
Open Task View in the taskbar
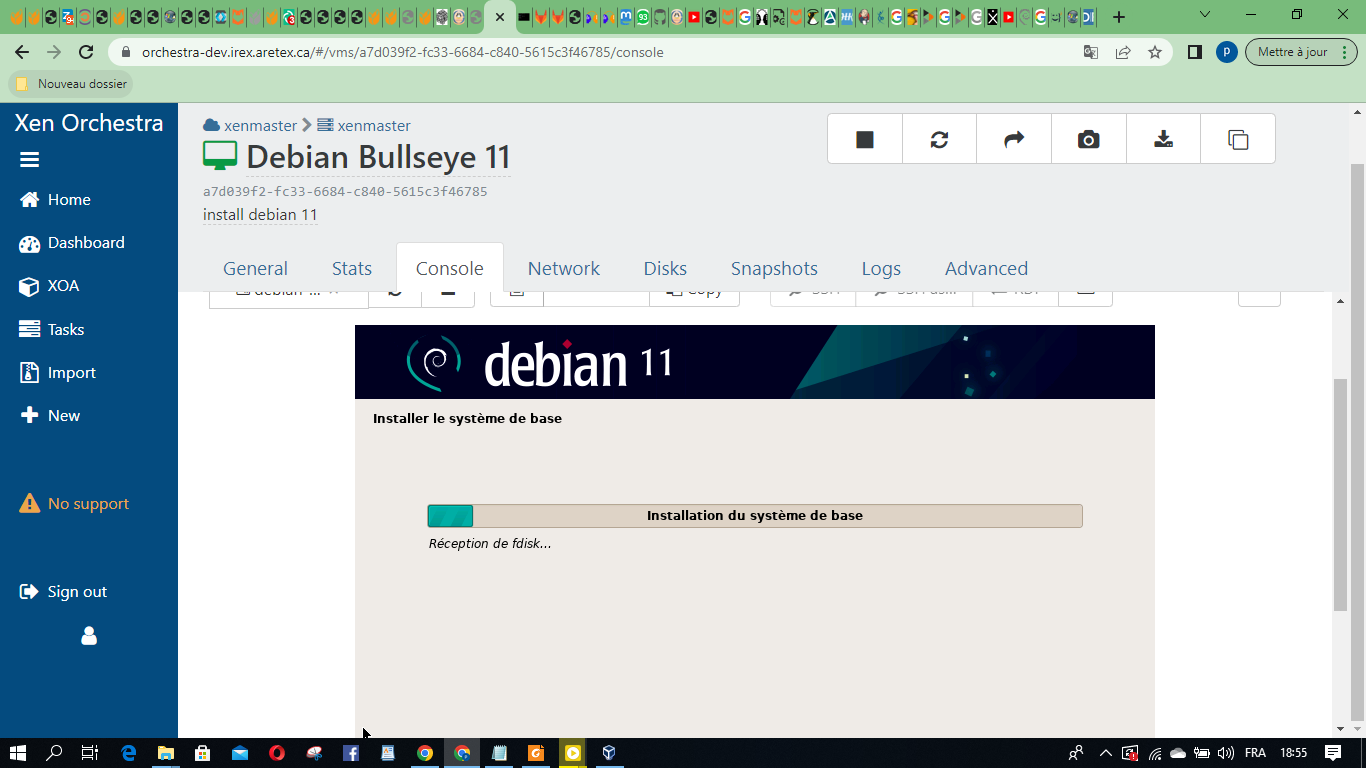[x=90, y=753]
